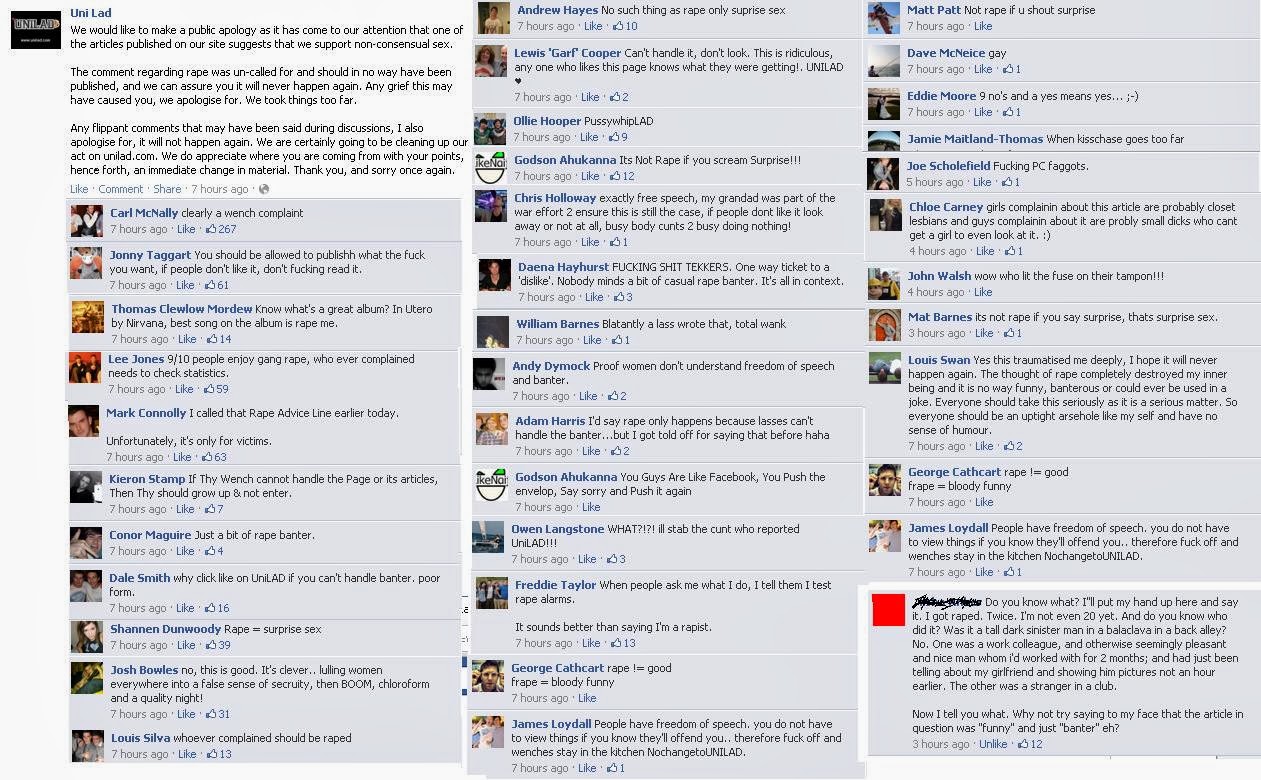Click the thumbs-up count on Mark Connolly's comment
This screenshot has width=1261, height=780.
pos(214,458)
